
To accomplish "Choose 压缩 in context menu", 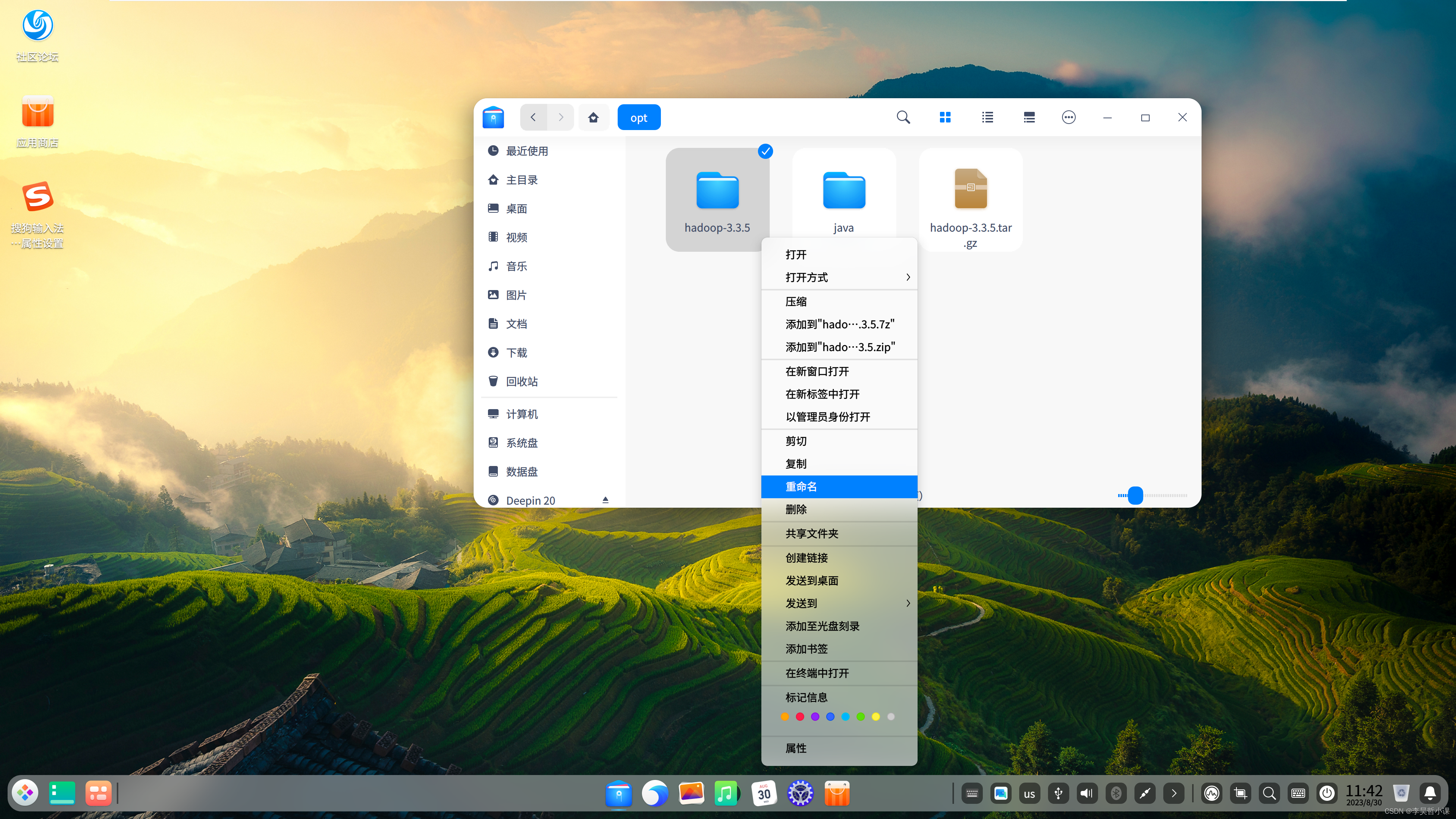I will 839,302.
